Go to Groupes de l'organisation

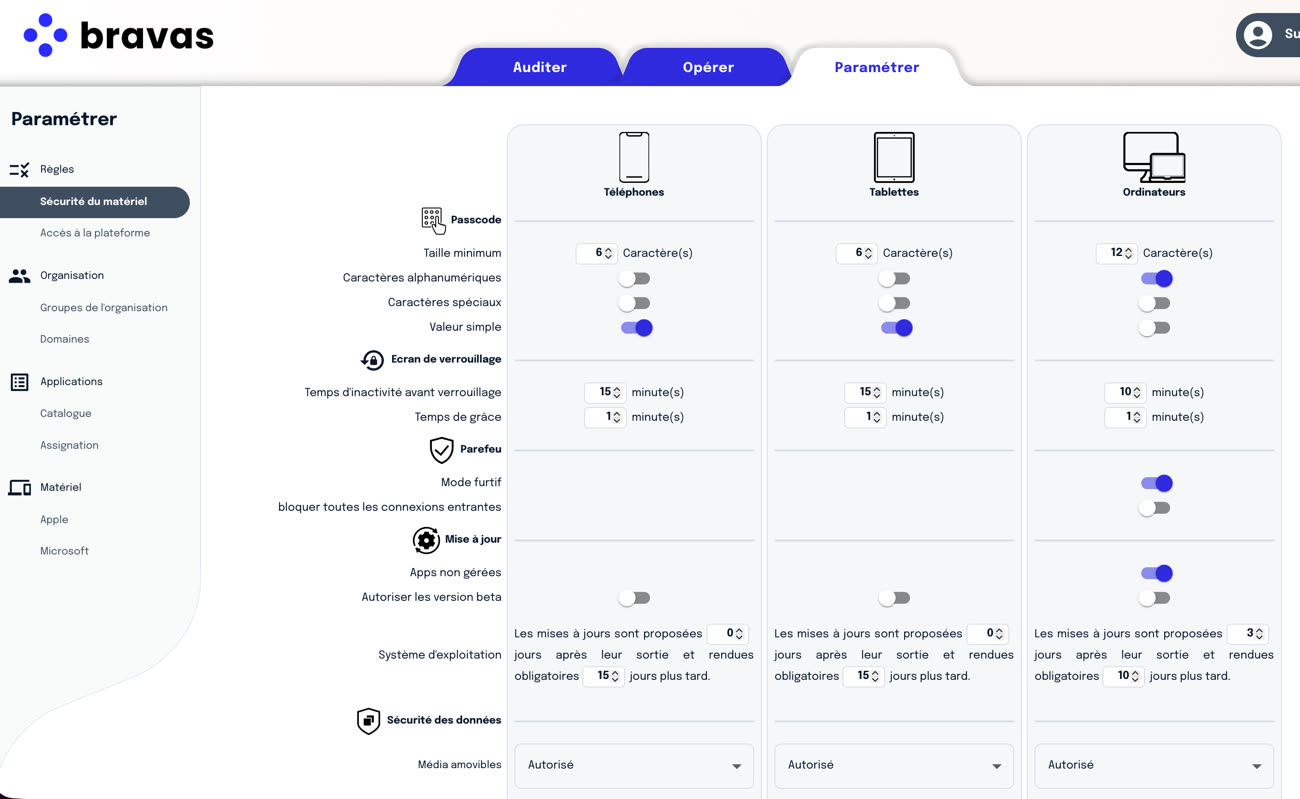pyautogui.click(x=104, y=308)
